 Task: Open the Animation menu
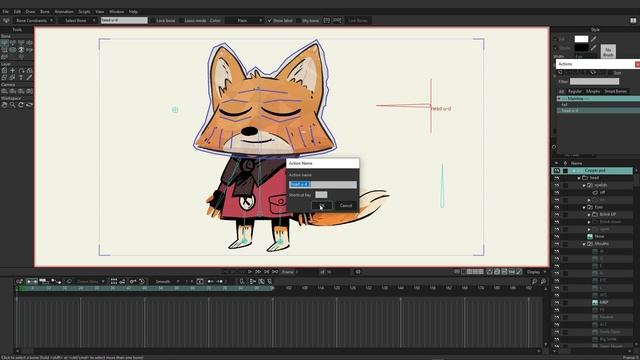[64, 11]
